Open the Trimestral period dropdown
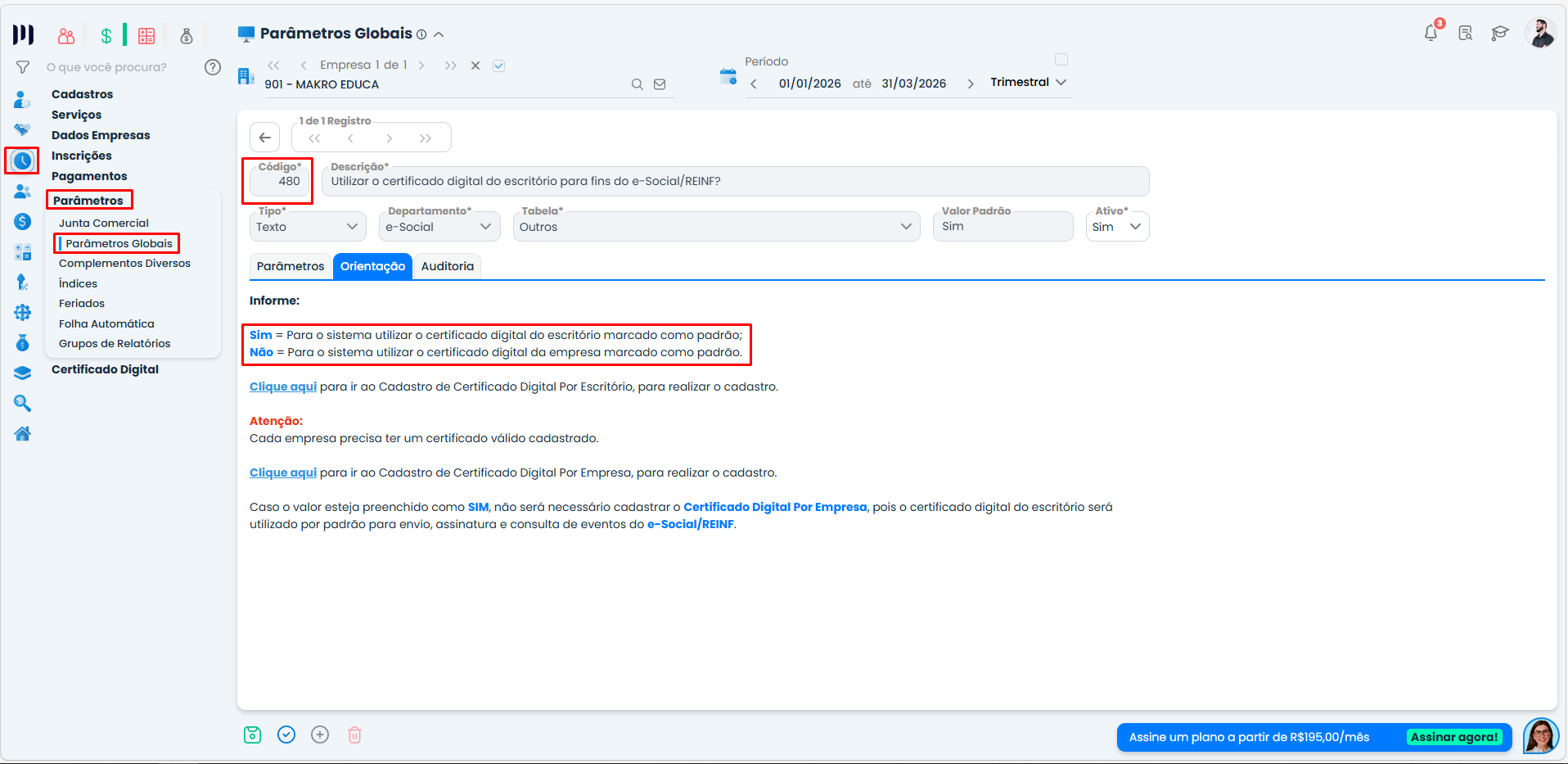 click(x=1029, y=83)
